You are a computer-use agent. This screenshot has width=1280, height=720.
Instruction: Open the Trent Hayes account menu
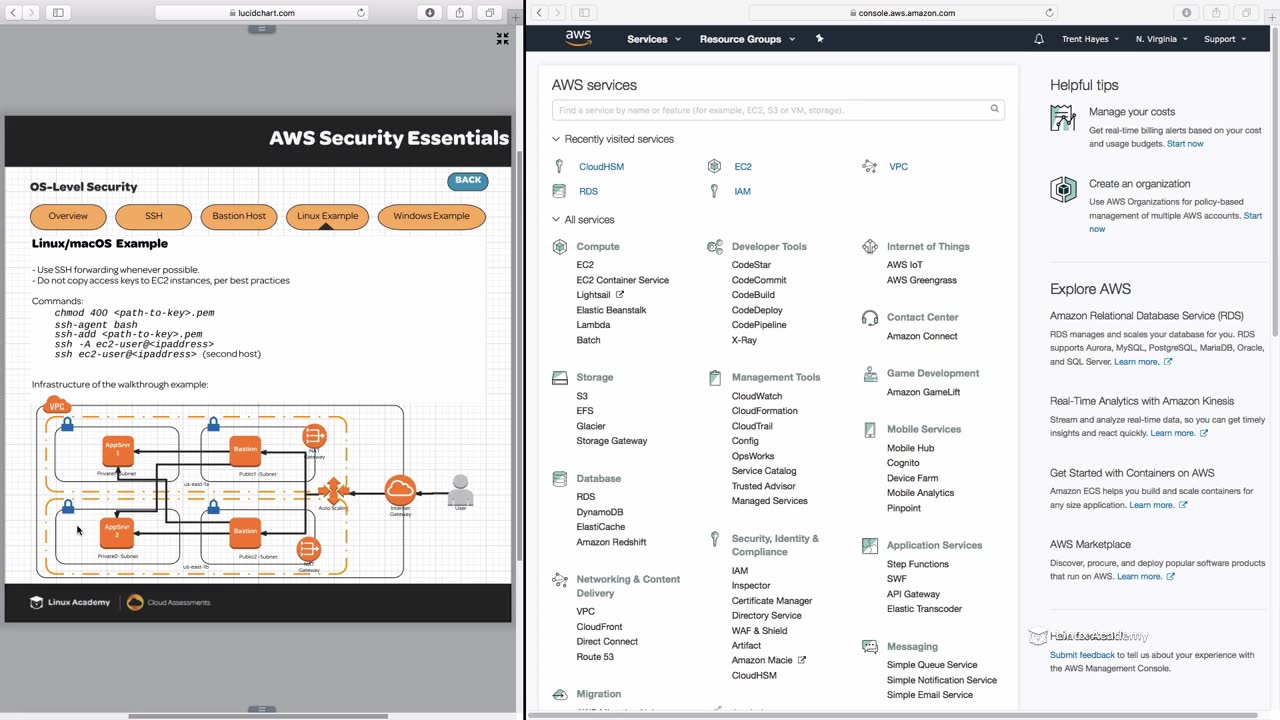coord(1090,39)
